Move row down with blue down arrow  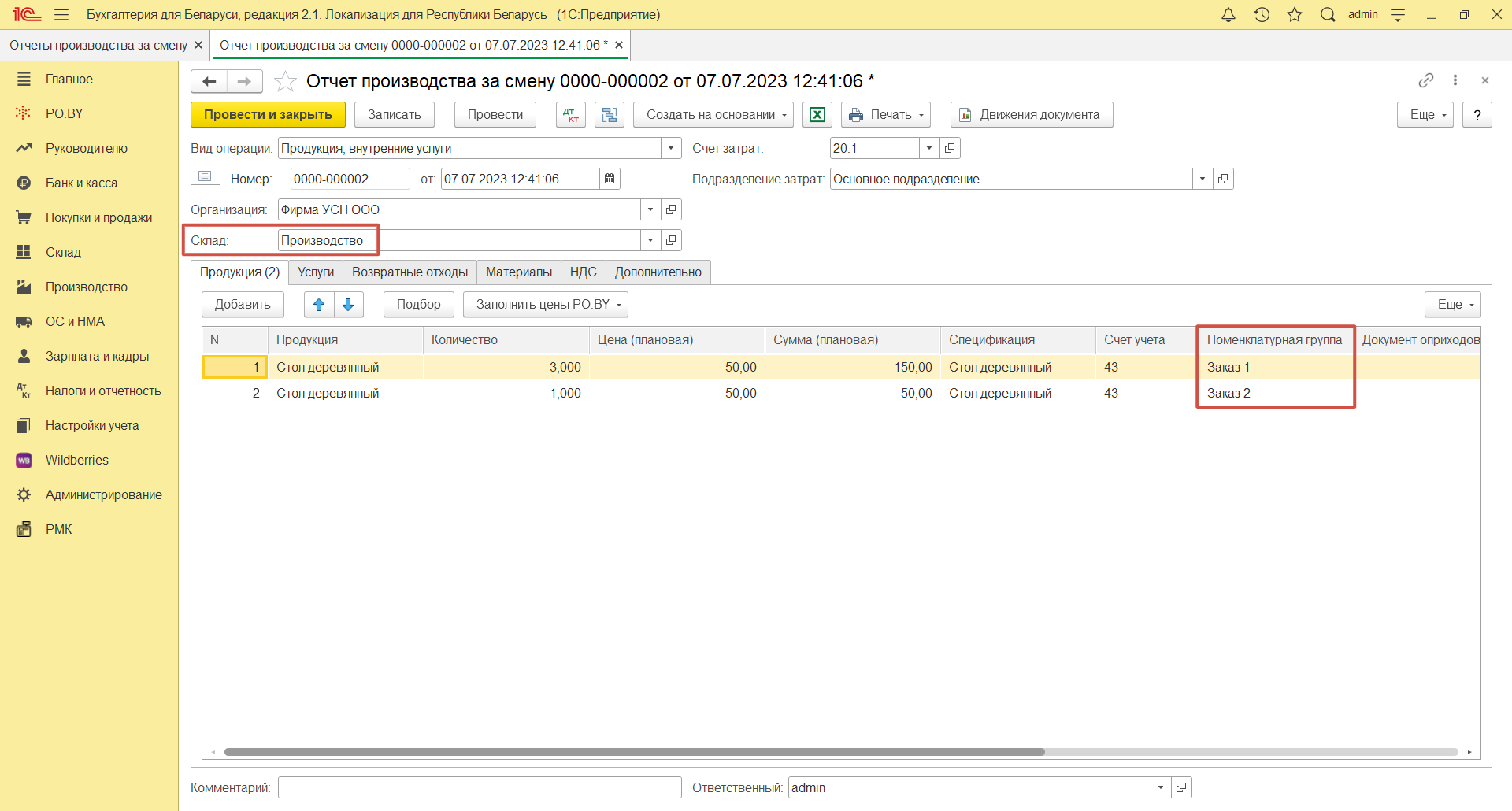(348, 305)
